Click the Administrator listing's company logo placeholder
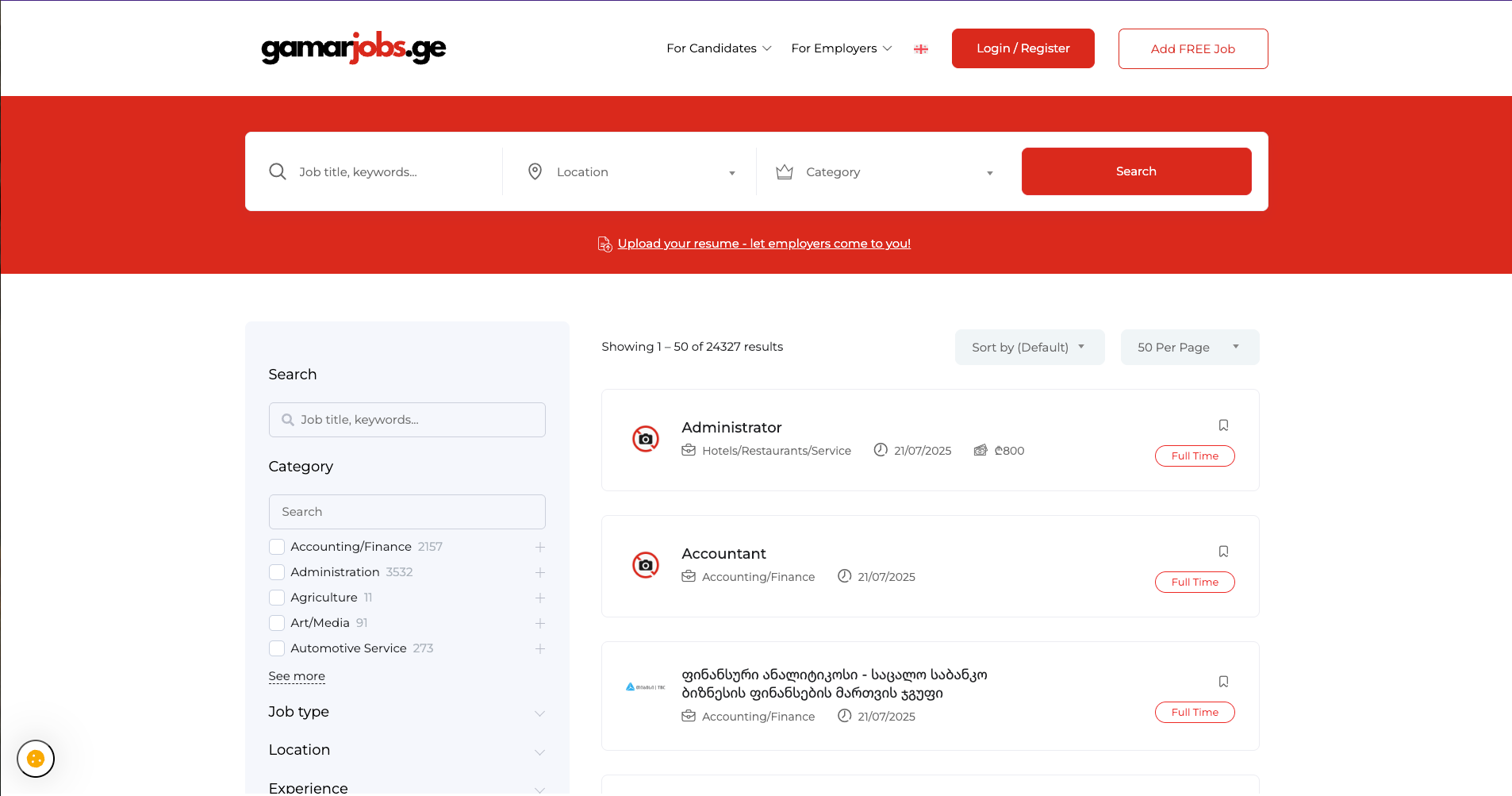Screen dimensions: 1512x796 pos(645,439)
